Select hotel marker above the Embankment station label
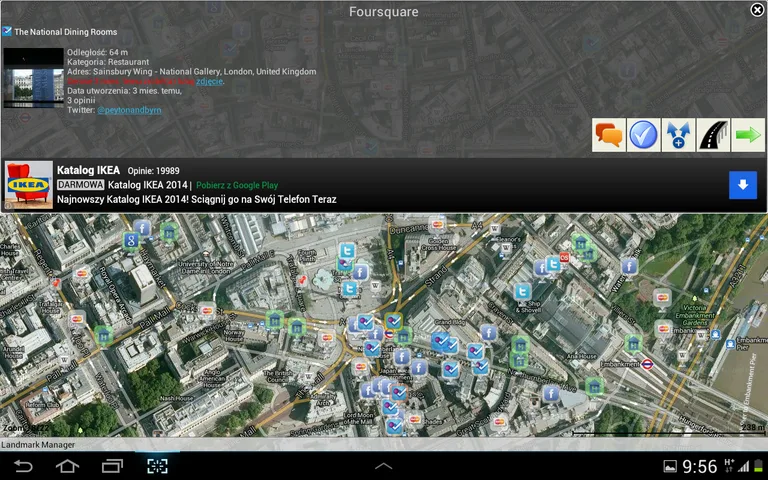 (633, 344)
